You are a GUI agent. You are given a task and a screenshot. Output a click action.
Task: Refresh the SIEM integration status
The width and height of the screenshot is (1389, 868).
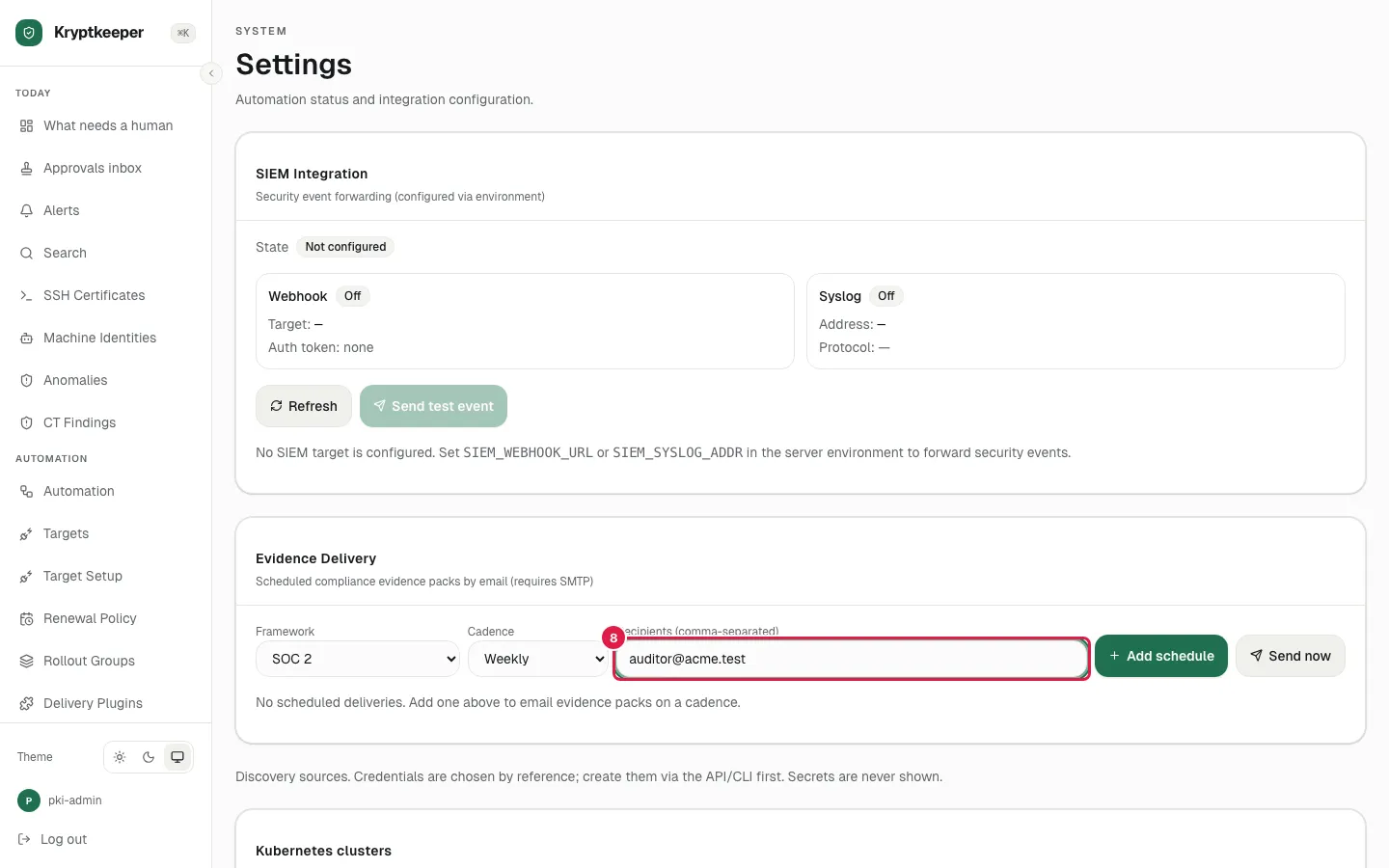(304, 406)
